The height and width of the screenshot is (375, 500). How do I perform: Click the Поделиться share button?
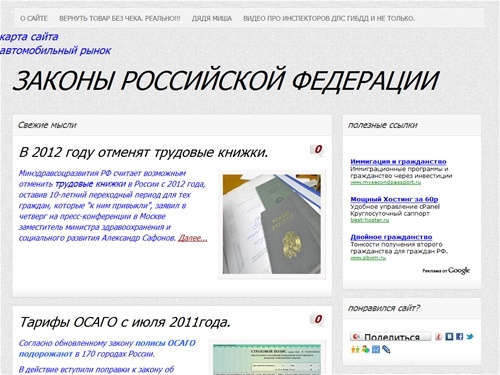[390, 337]
